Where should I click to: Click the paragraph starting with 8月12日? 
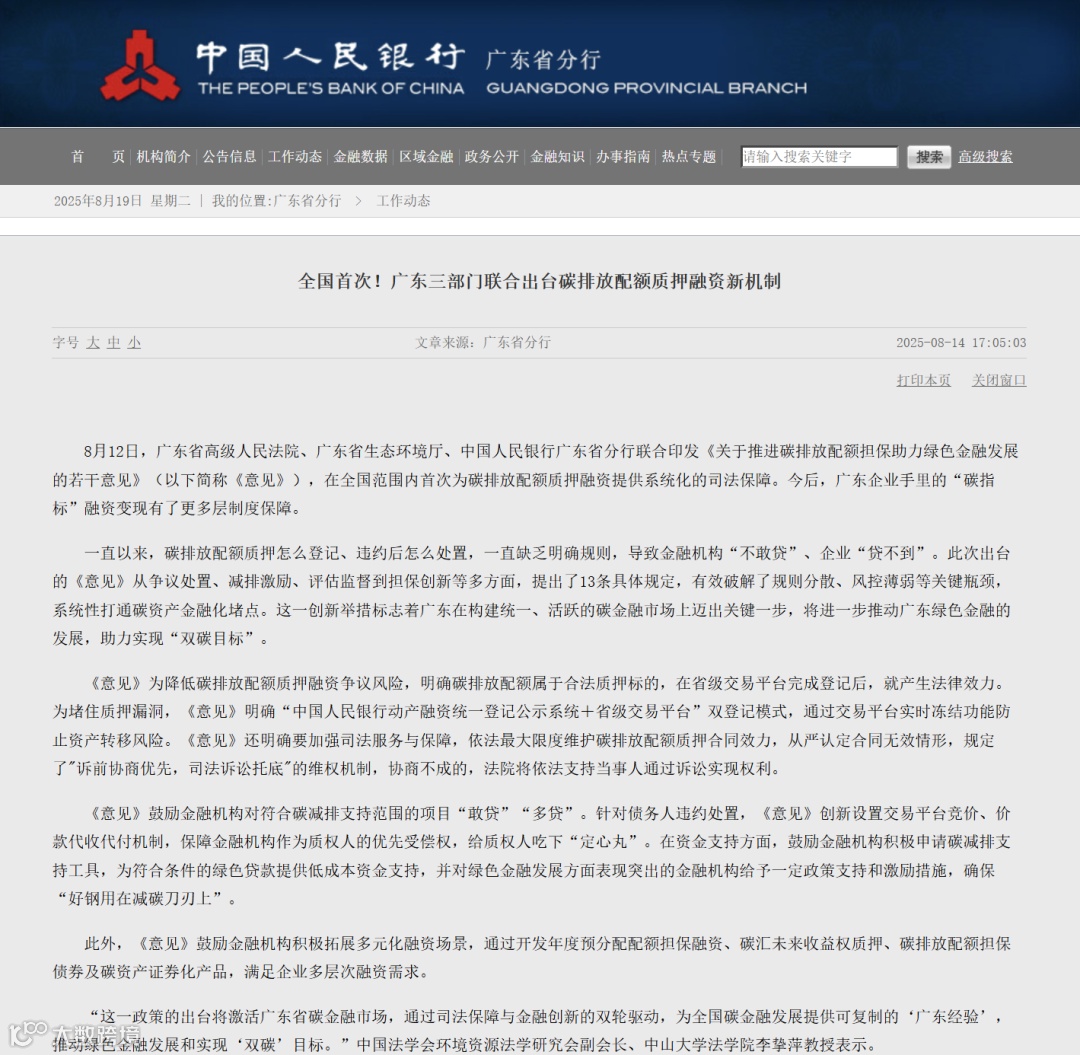(536, 479)
